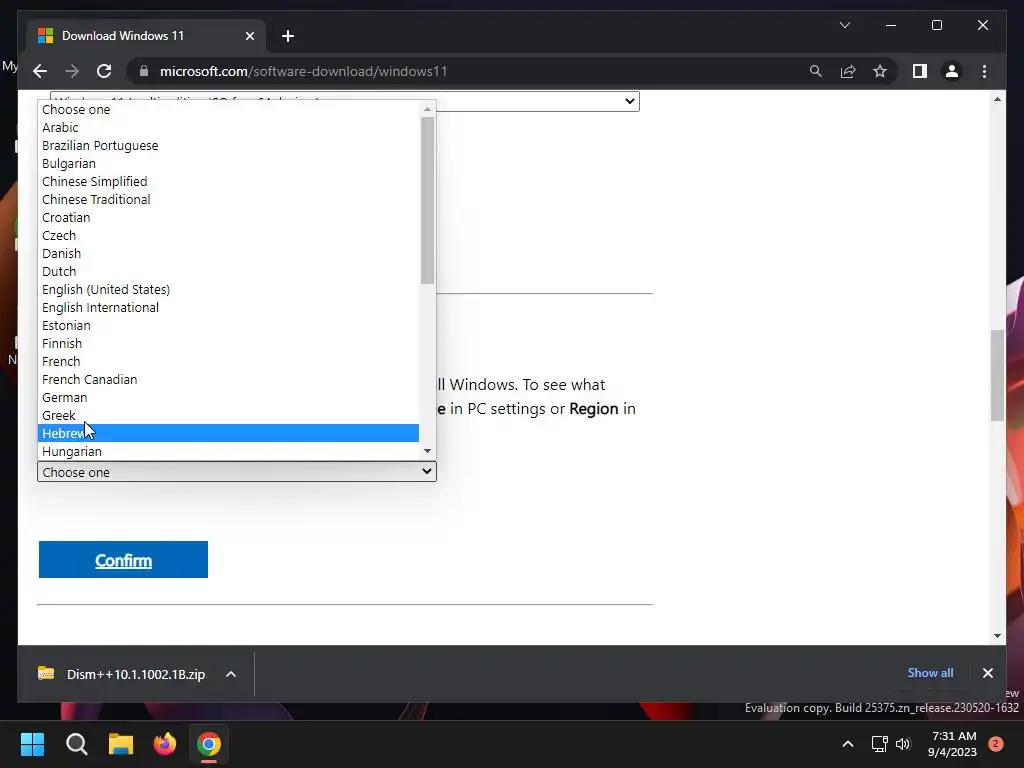The height and width of the screenshot is (768, 1024).
Task: Select highlighted Hebrew option
Action: point(228,433)
